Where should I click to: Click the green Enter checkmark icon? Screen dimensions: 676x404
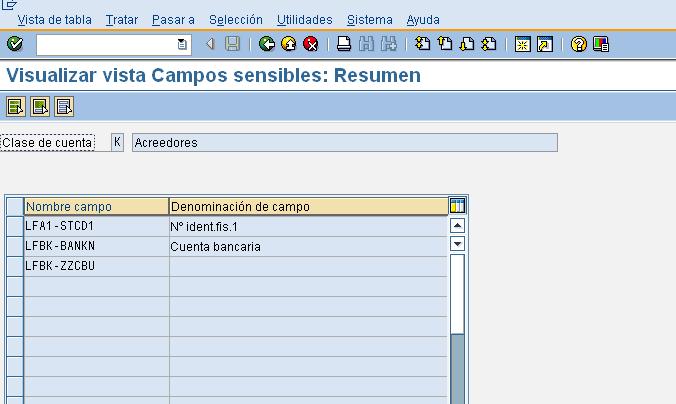click(x=14, y=44)
